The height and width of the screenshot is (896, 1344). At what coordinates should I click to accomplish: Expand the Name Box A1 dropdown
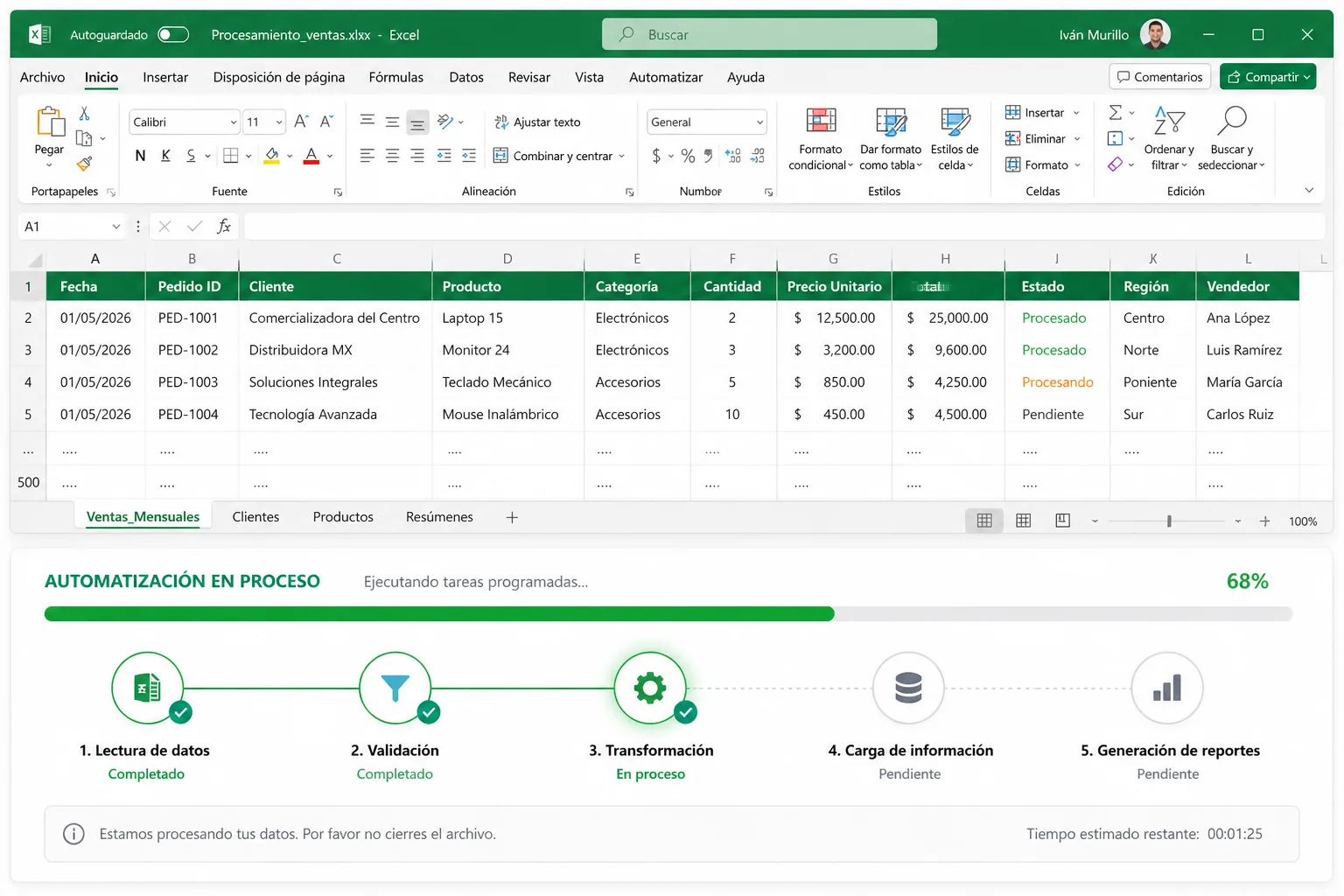coord(116,227)
